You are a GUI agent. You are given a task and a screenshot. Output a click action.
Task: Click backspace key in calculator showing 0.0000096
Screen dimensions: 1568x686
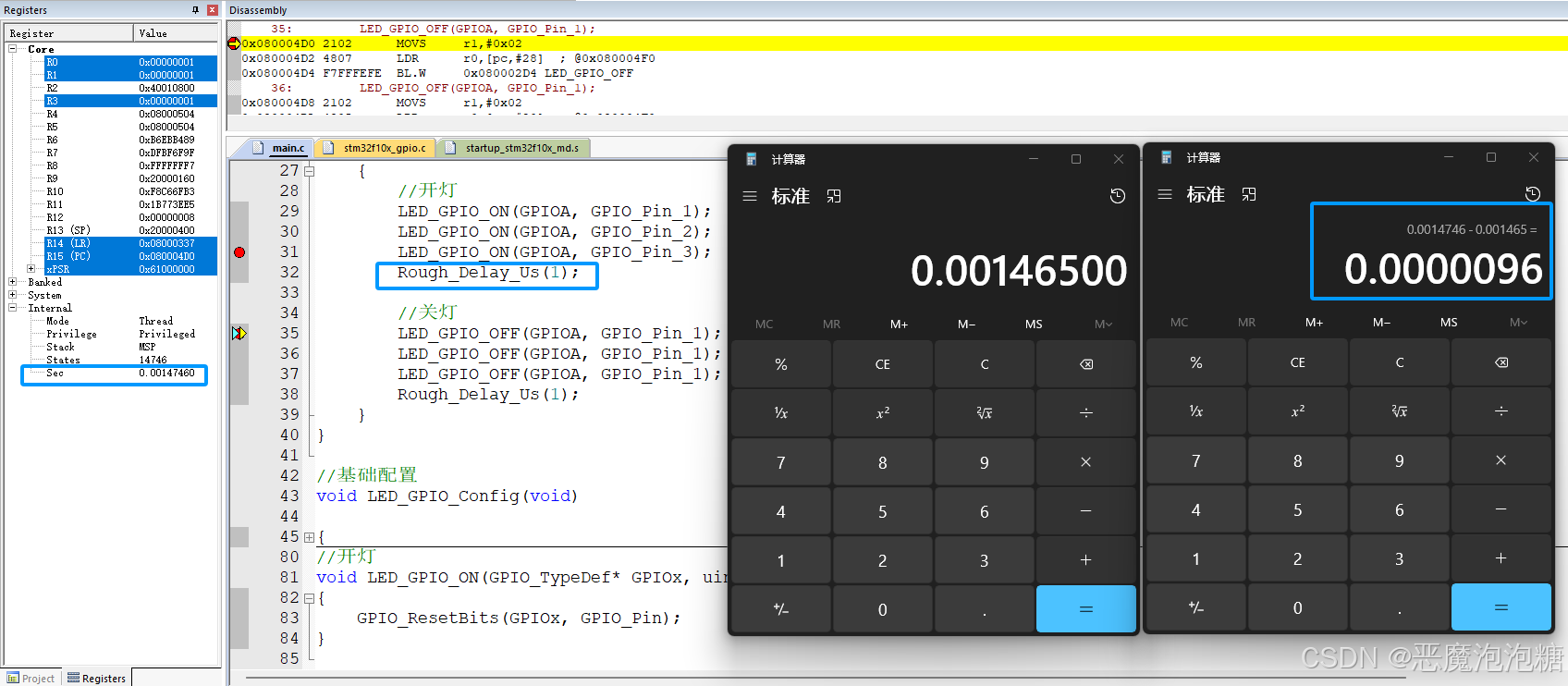click(x=1501, y=362)
